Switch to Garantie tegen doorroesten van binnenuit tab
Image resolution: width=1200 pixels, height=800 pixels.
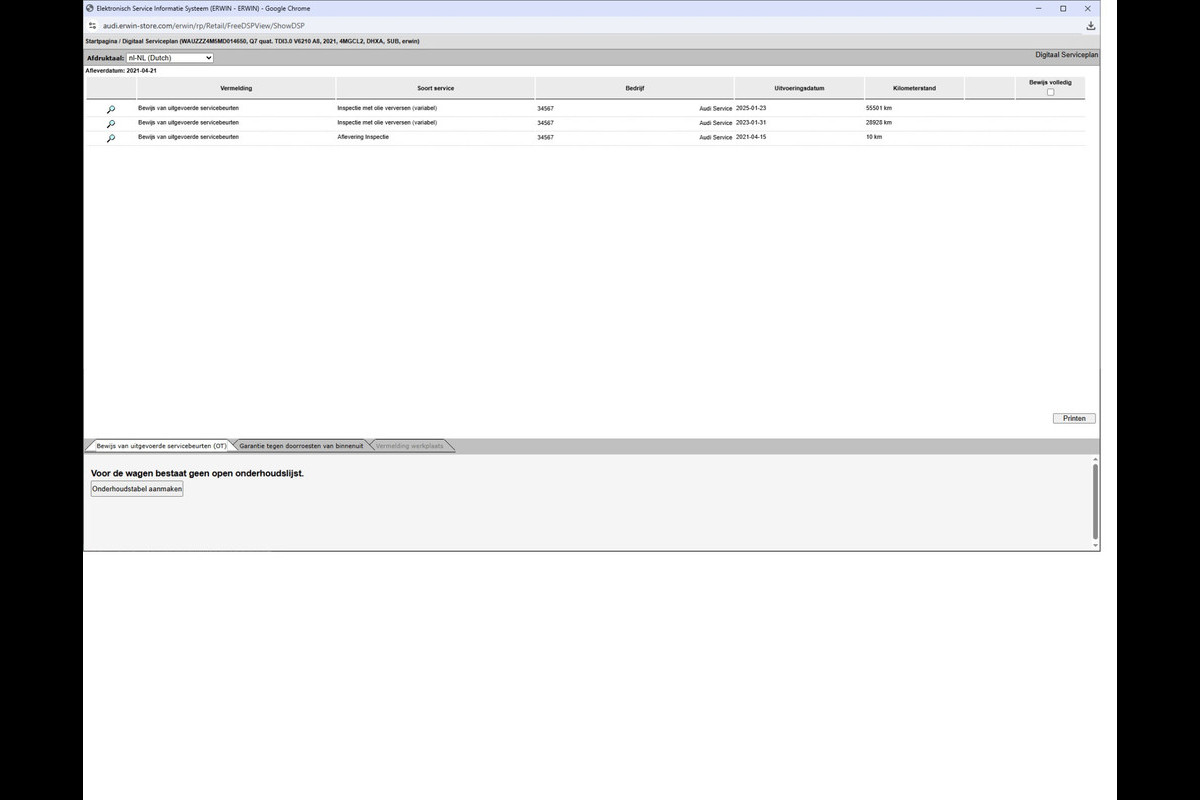pos(301,445)
